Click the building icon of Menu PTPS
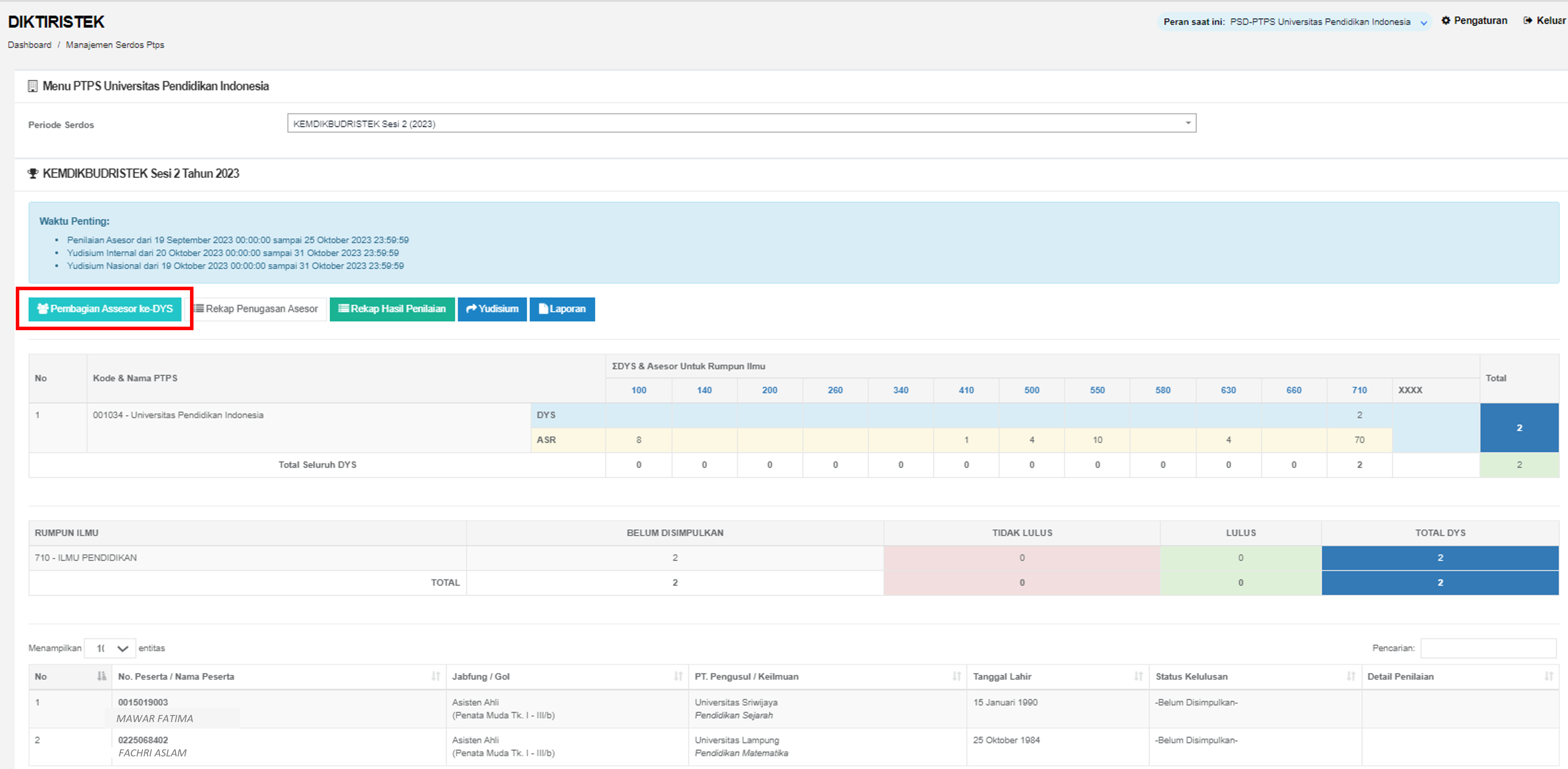 point(33,86)
